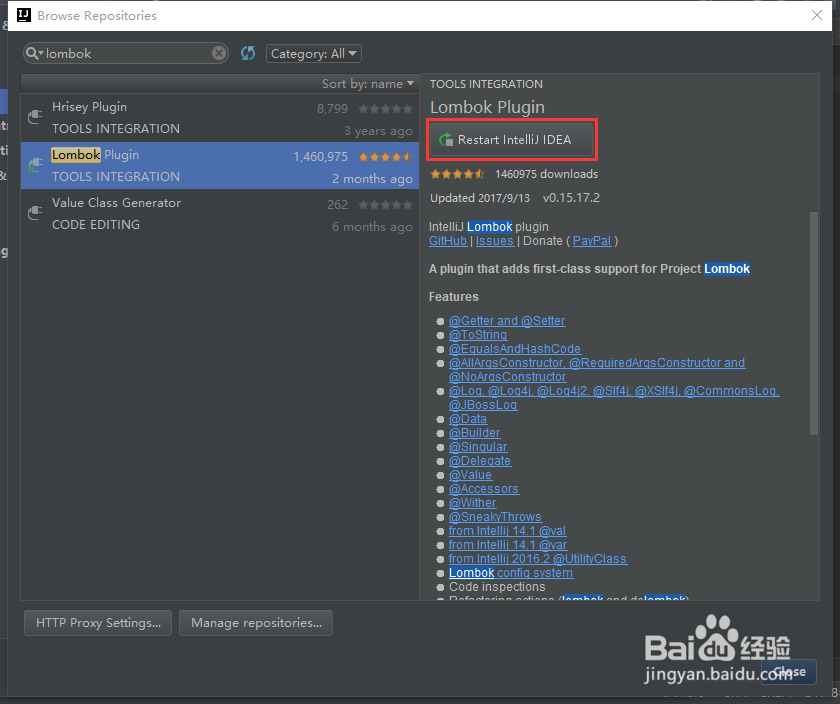Open Lombok config system link
The image size is (840, 704).
click(x=511, y=573)
